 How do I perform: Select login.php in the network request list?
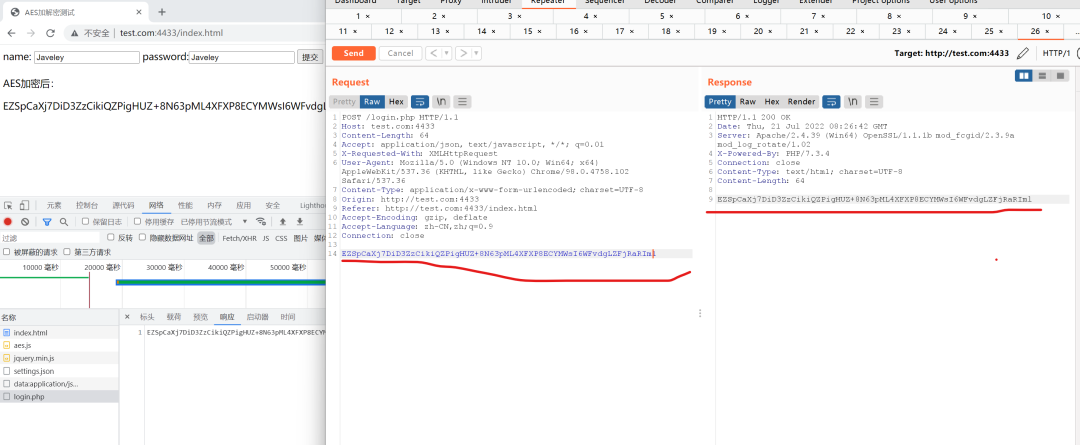pyautogui.click(x=59, y=397)
